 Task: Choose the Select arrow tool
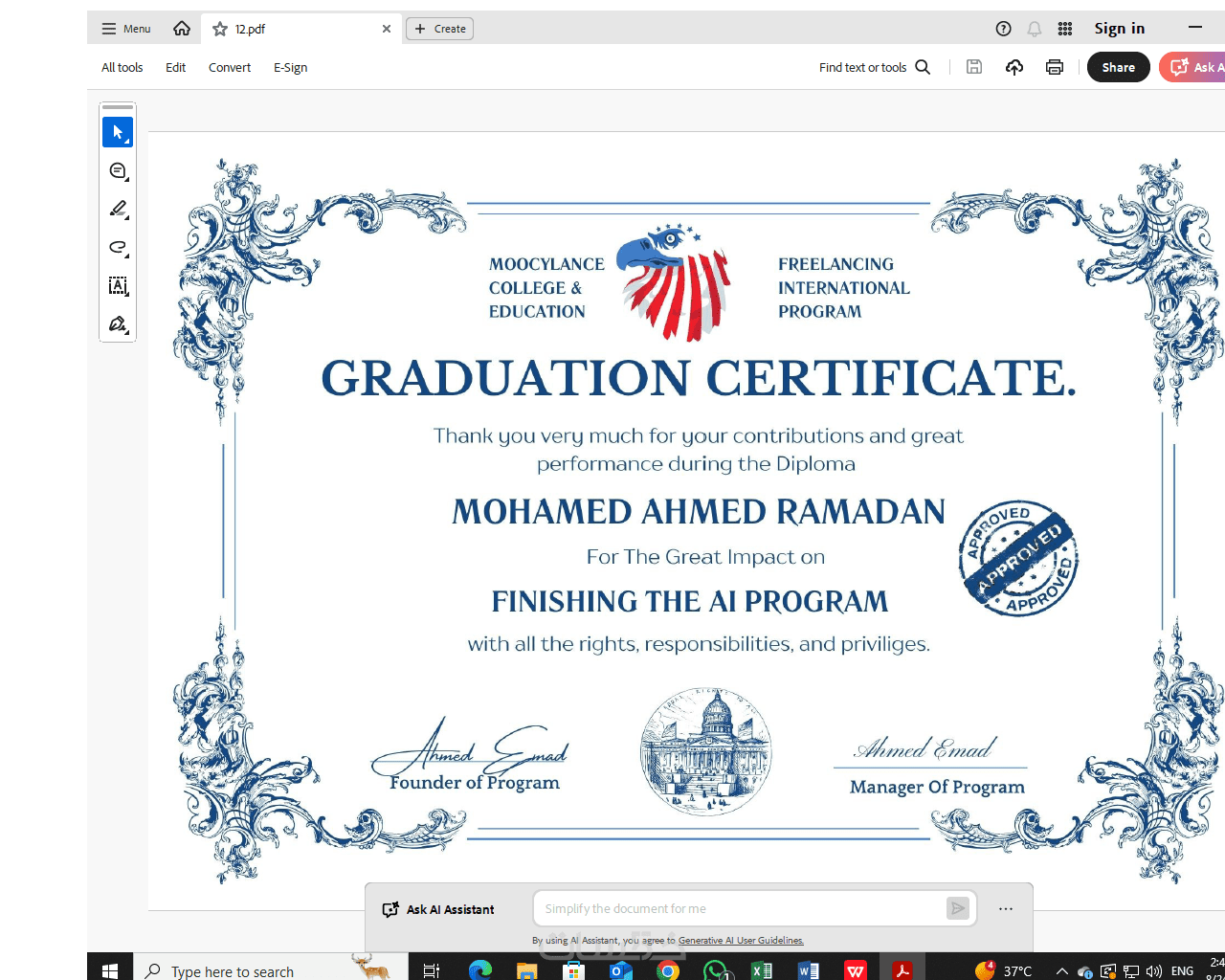118,132
